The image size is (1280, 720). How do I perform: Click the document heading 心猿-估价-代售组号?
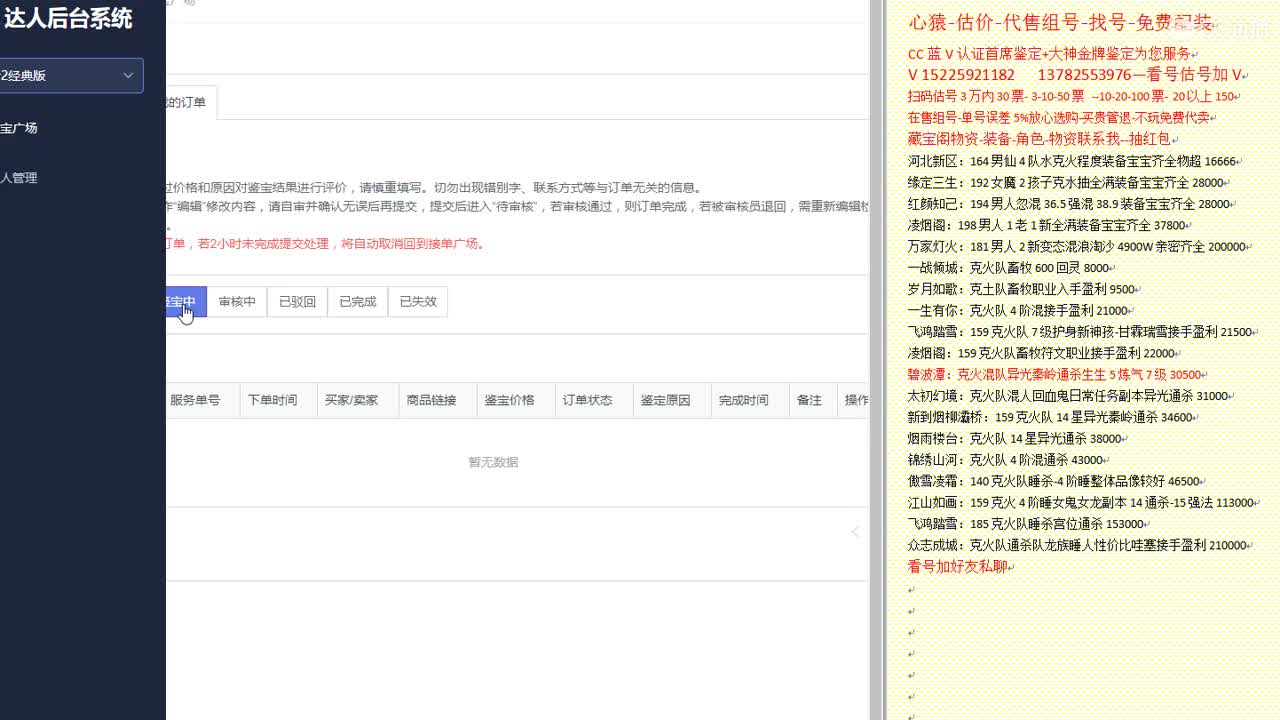tap(1060, 23)
